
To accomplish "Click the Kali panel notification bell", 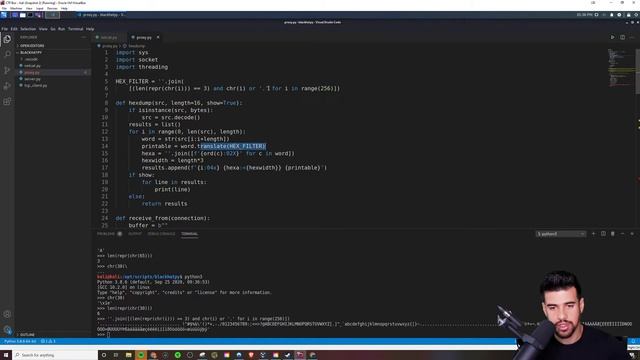I will tap(611, 15).
